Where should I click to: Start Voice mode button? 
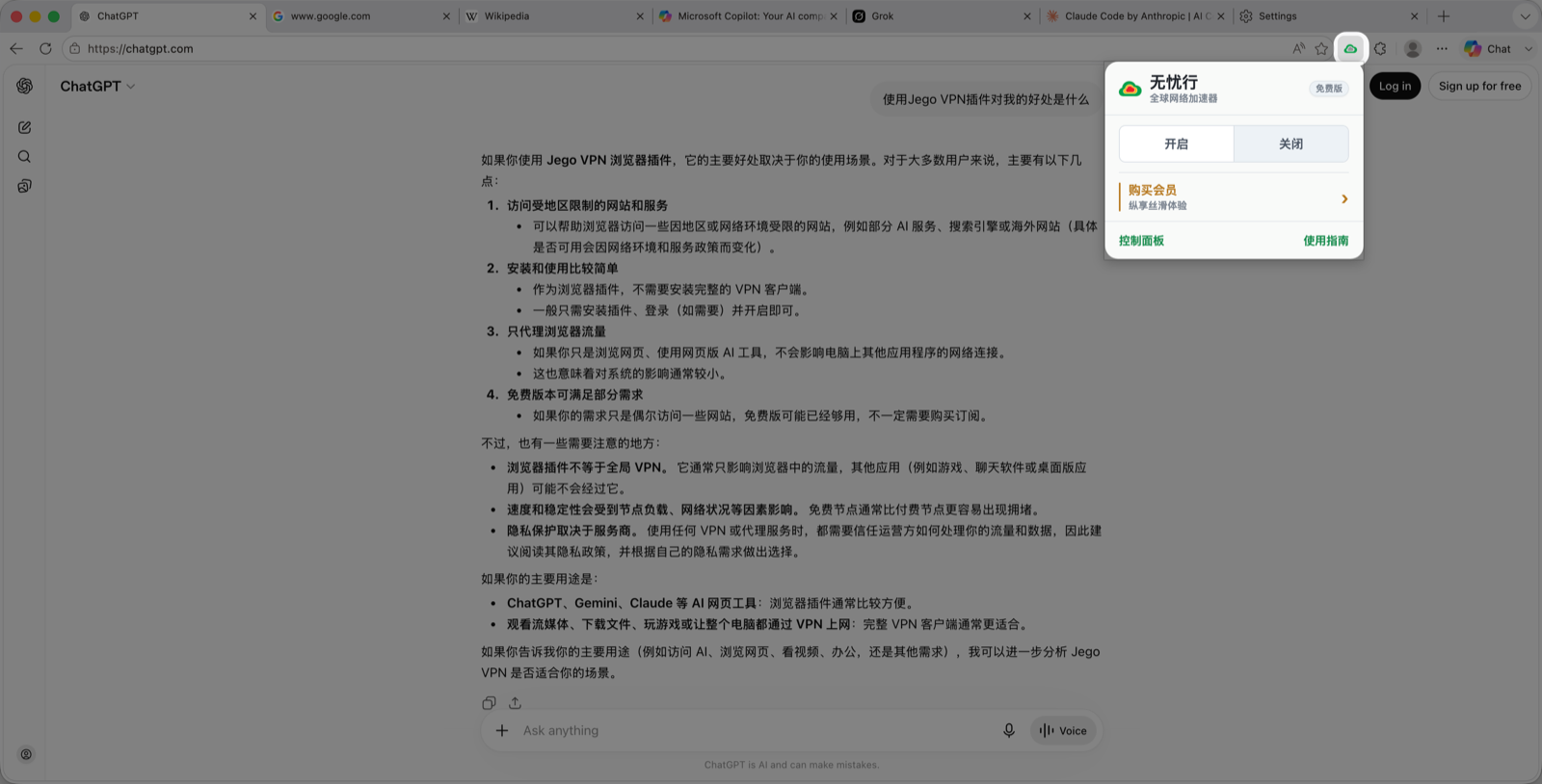point(1063,731)
